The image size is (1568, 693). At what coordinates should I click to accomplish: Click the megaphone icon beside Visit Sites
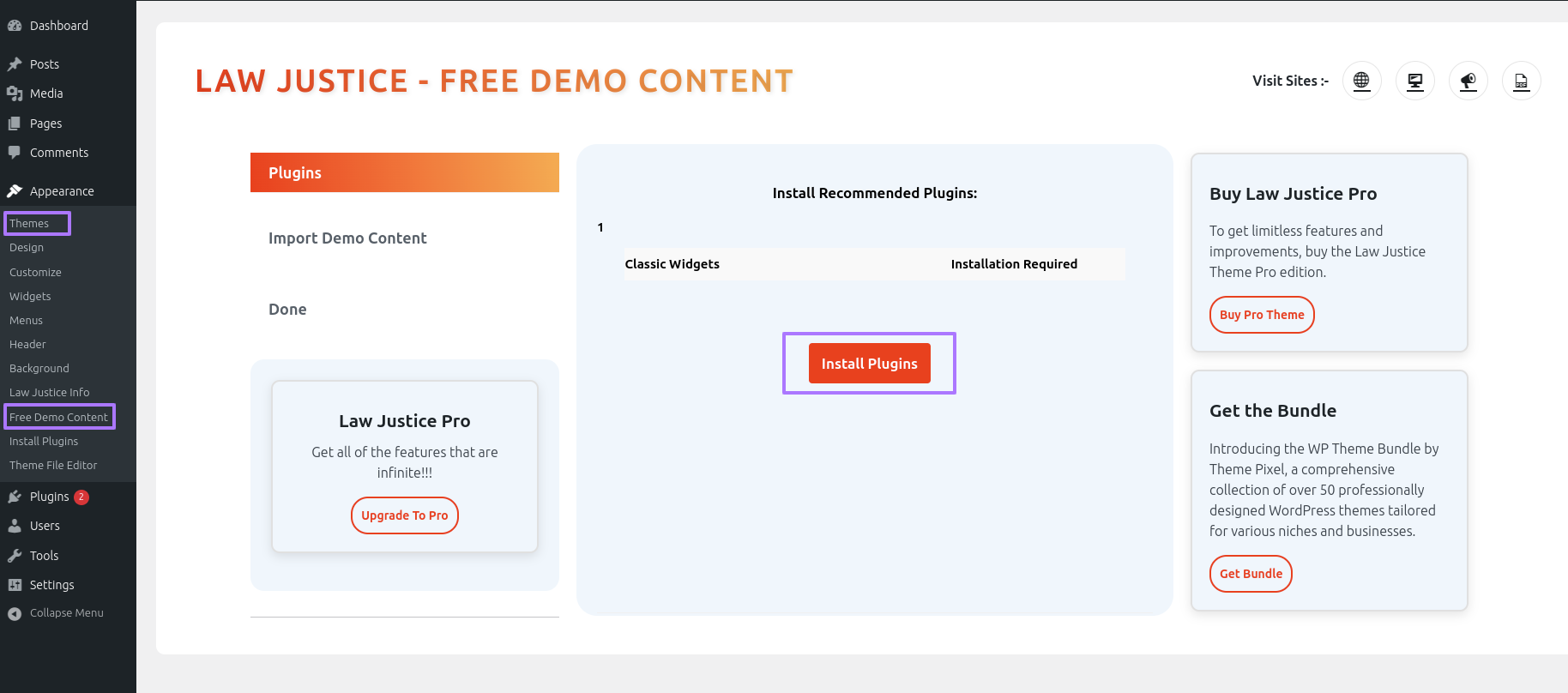(x=1468, y=81)
